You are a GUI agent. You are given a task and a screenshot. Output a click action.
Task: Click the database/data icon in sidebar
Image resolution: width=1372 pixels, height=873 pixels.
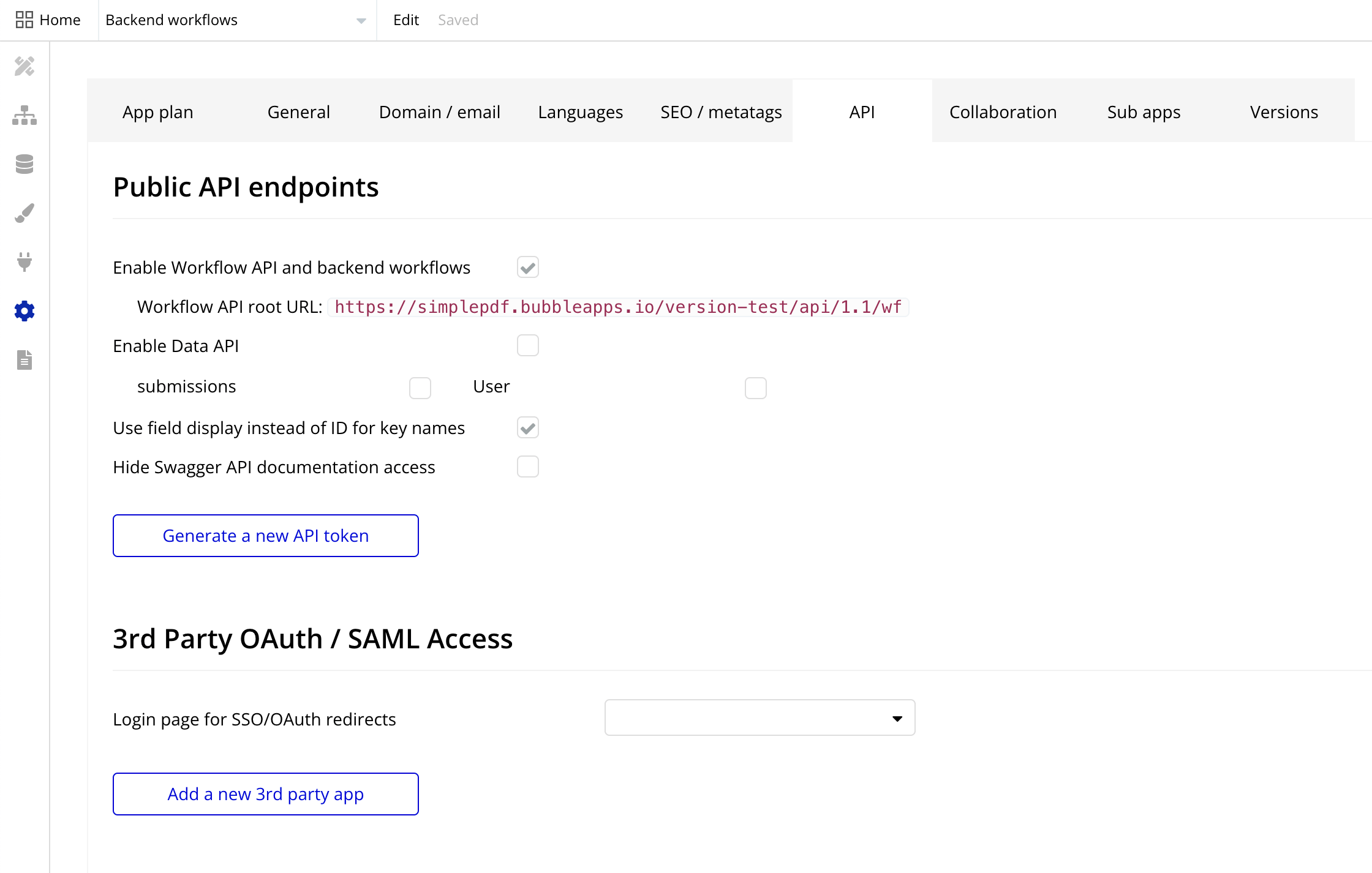(25, 162)
